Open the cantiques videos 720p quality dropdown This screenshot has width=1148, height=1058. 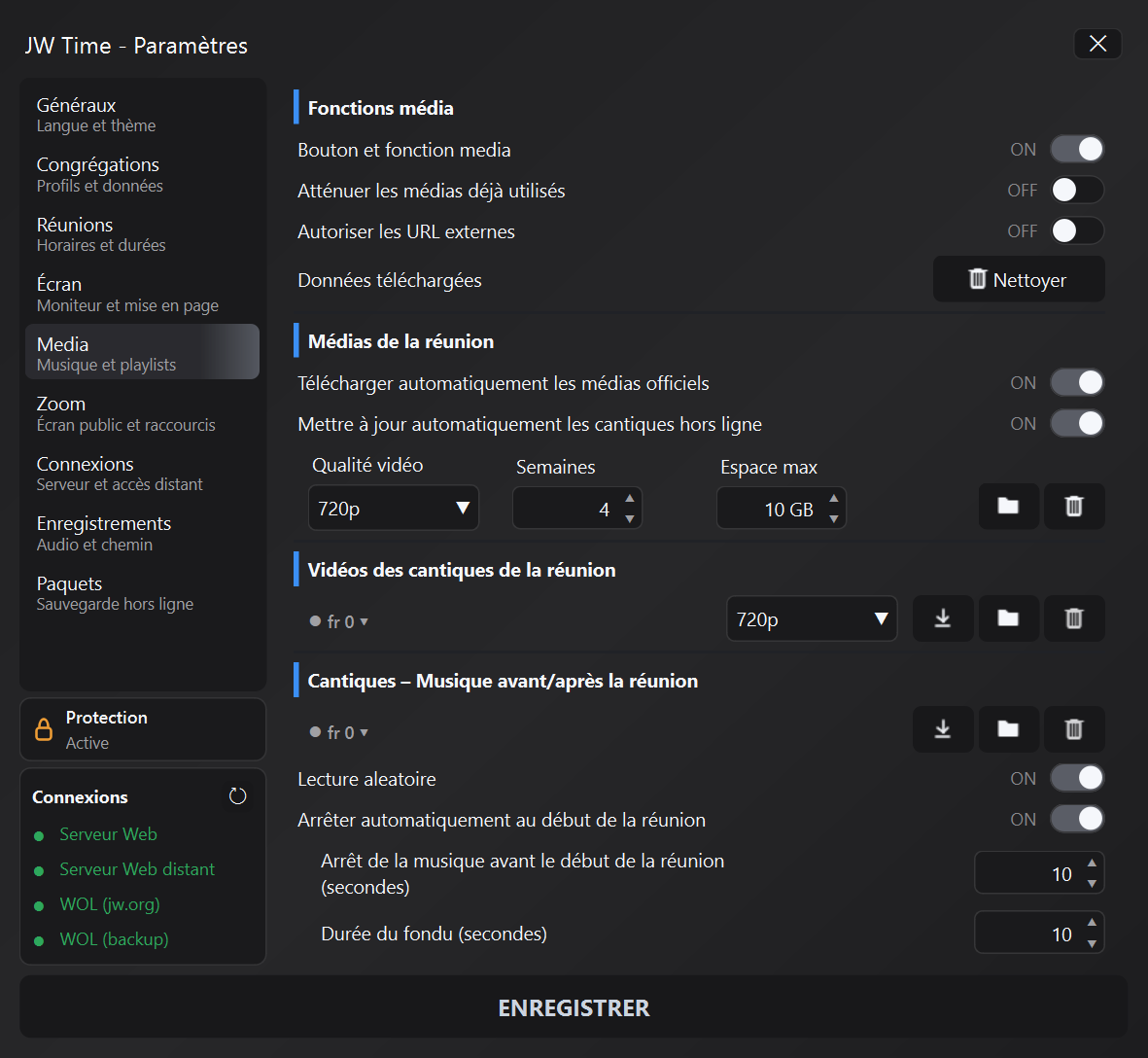pos(812,618)
